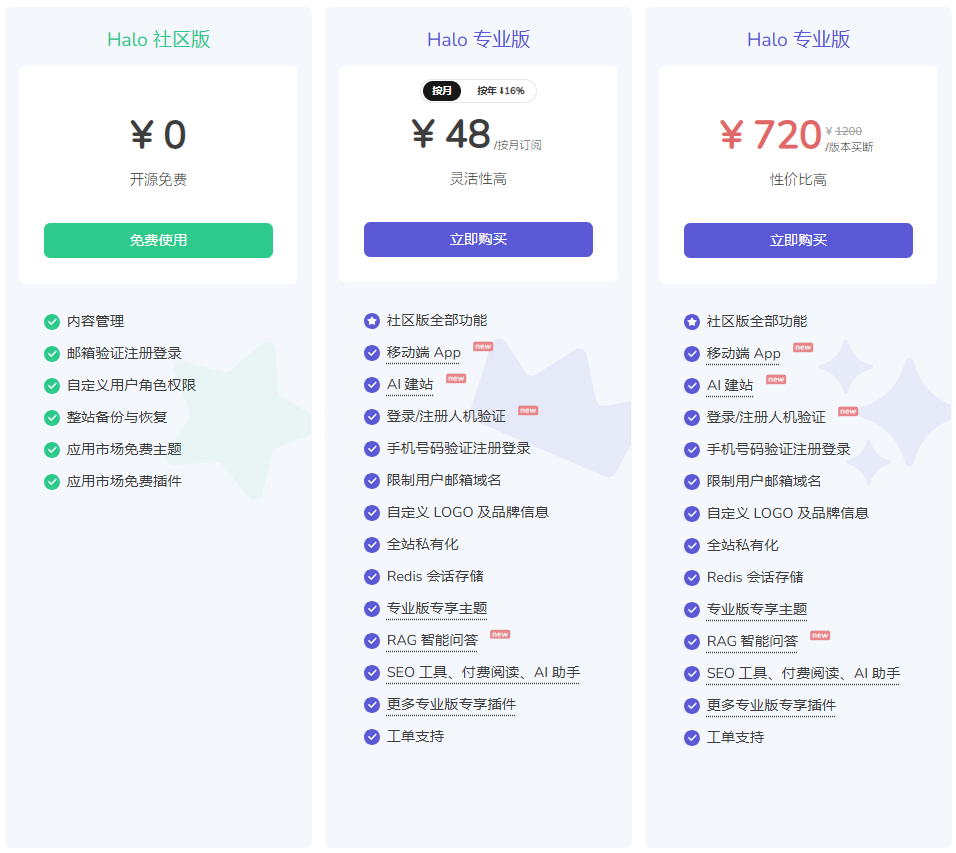Switch billing to 按月 monthly option

[442, 91]
